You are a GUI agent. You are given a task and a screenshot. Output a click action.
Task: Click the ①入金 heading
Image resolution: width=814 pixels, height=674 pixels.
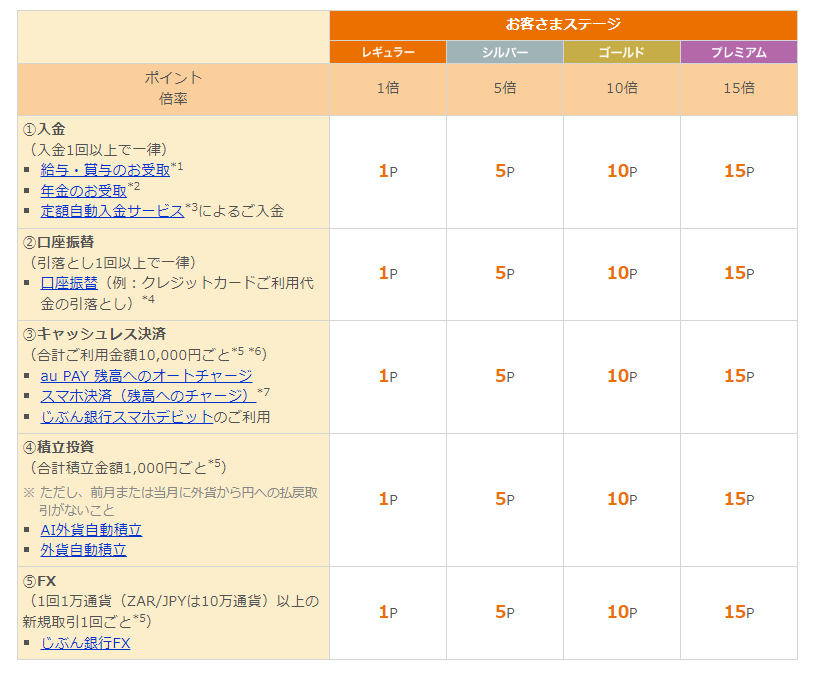pos(44,129)
